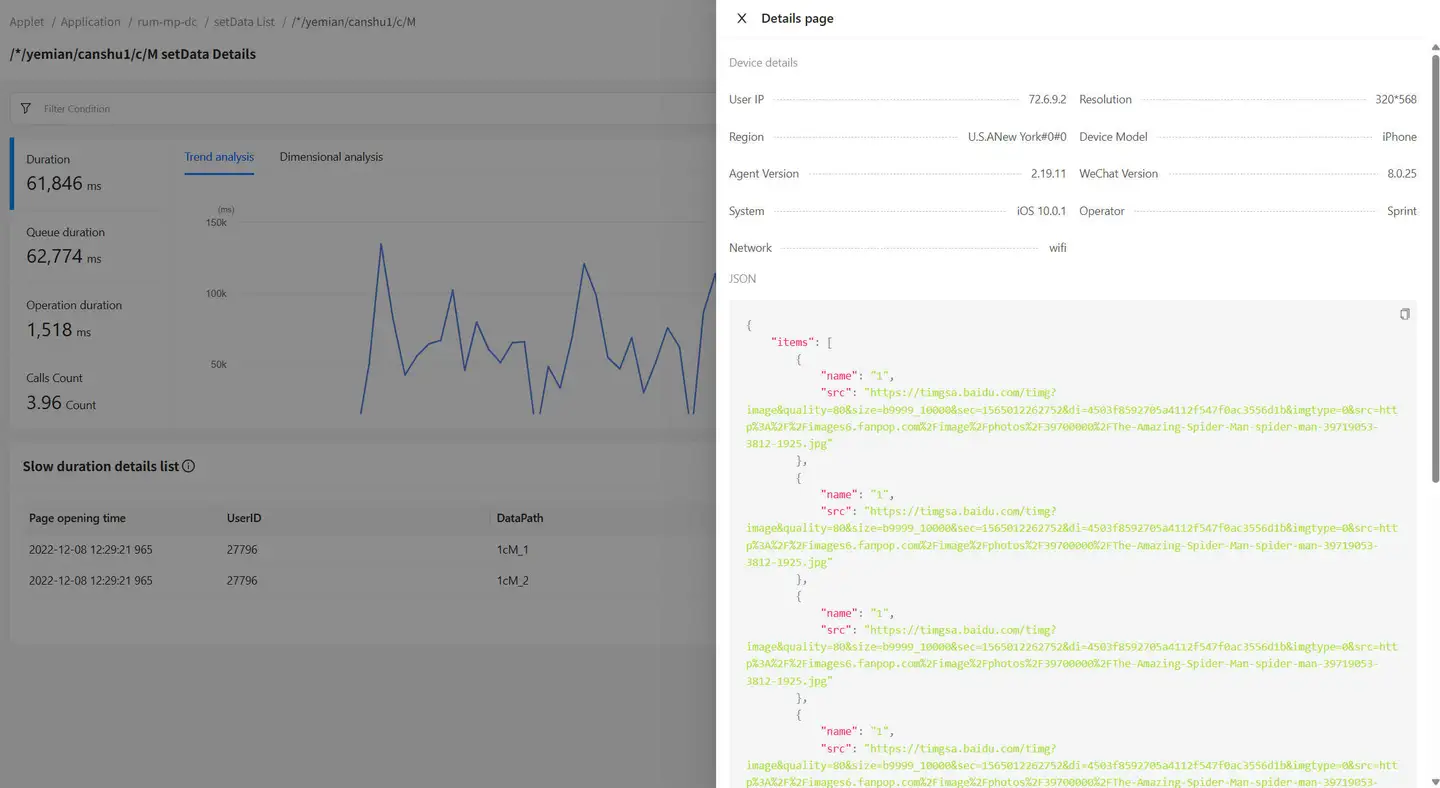Click the filter funnel icon
This screenshot has height=788, width=1440.
25,108
